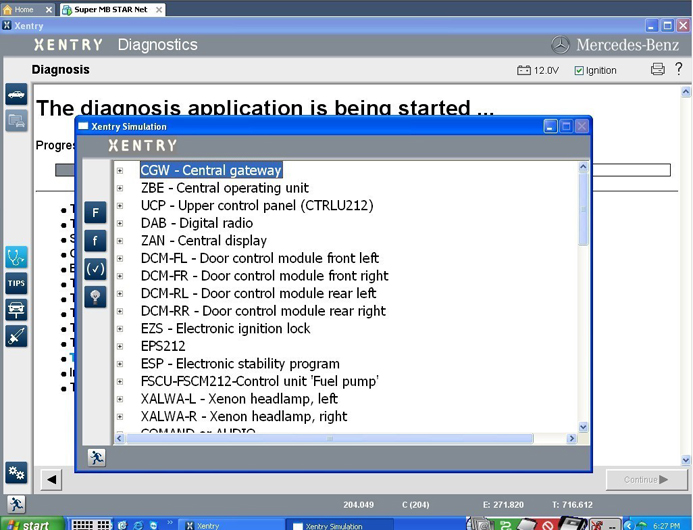Click the 6:27 PM system clock

[x=666, y=526]
